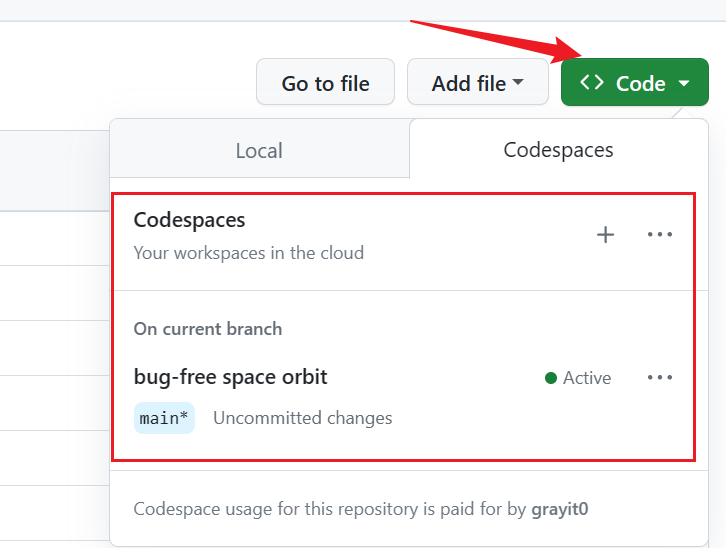Click the Uncommitted changes label
The height and width of the screenshot is (548, 726).
click(x=302, y=418)
